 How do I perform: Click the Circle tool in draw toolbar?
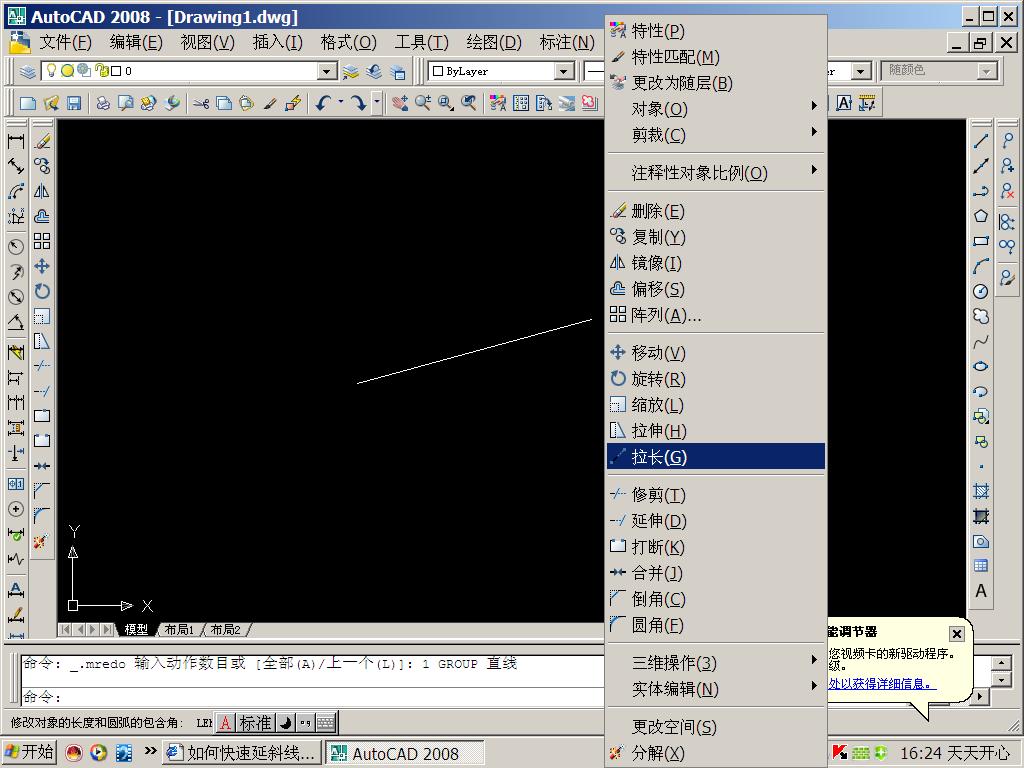point(980,291)
